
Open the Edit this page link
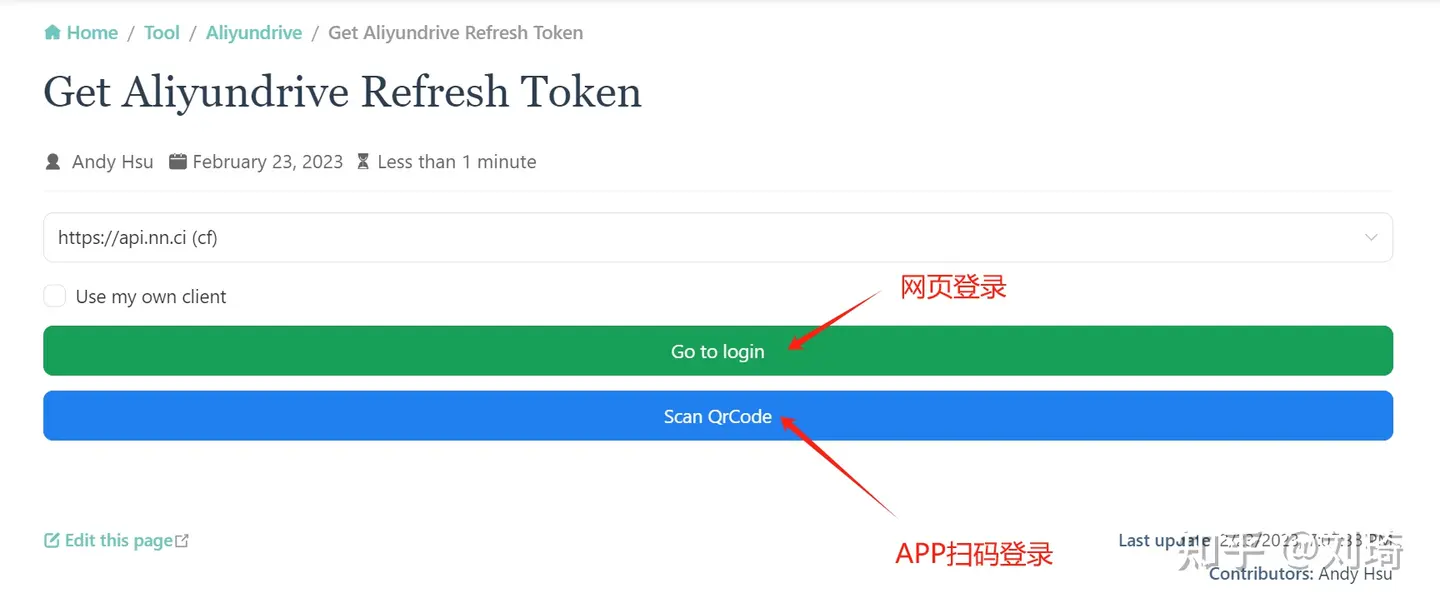click(117, 541)
